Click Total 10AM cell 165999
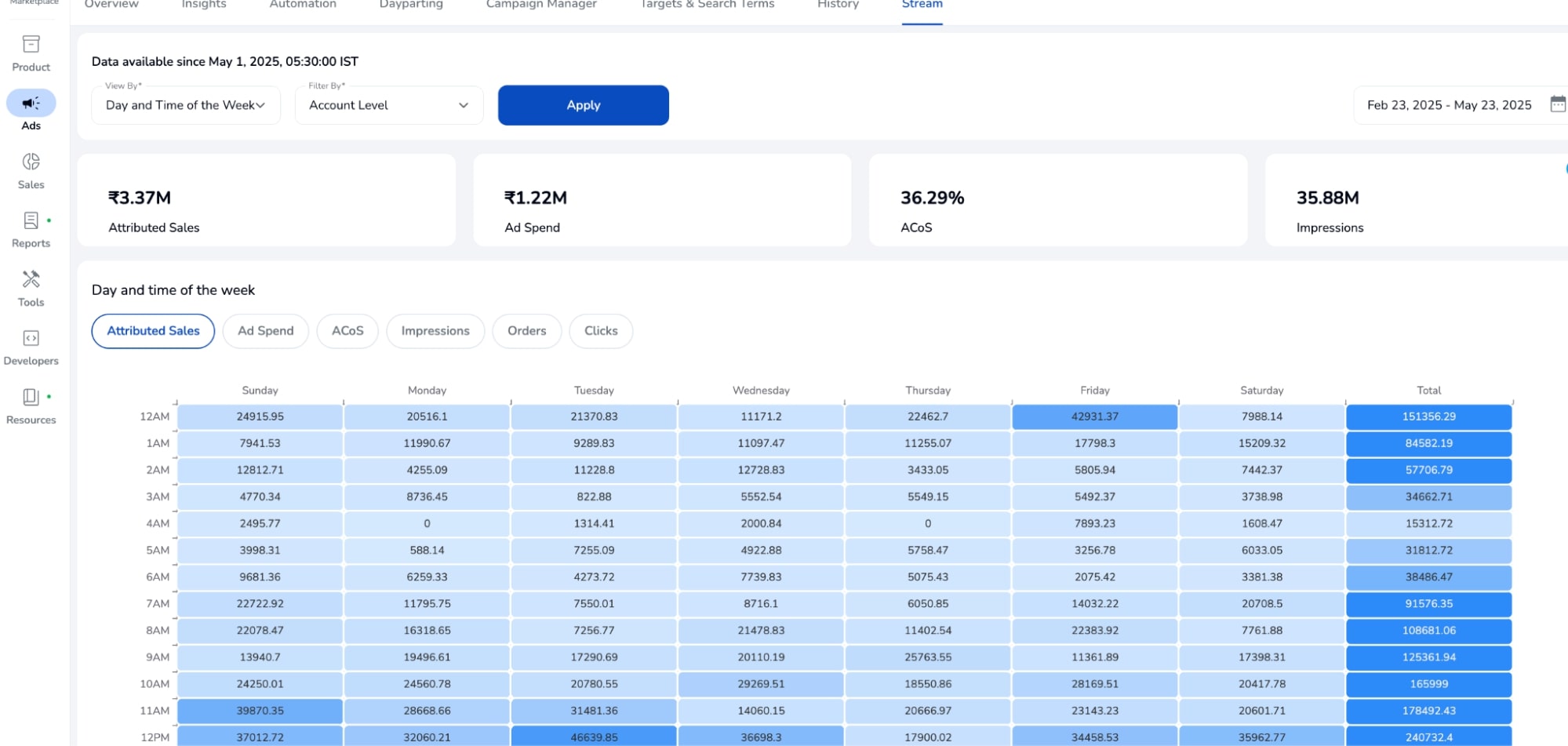The height and width of the screenshot is (746, 1568). pyautogui.click(x=1429, y=684)
